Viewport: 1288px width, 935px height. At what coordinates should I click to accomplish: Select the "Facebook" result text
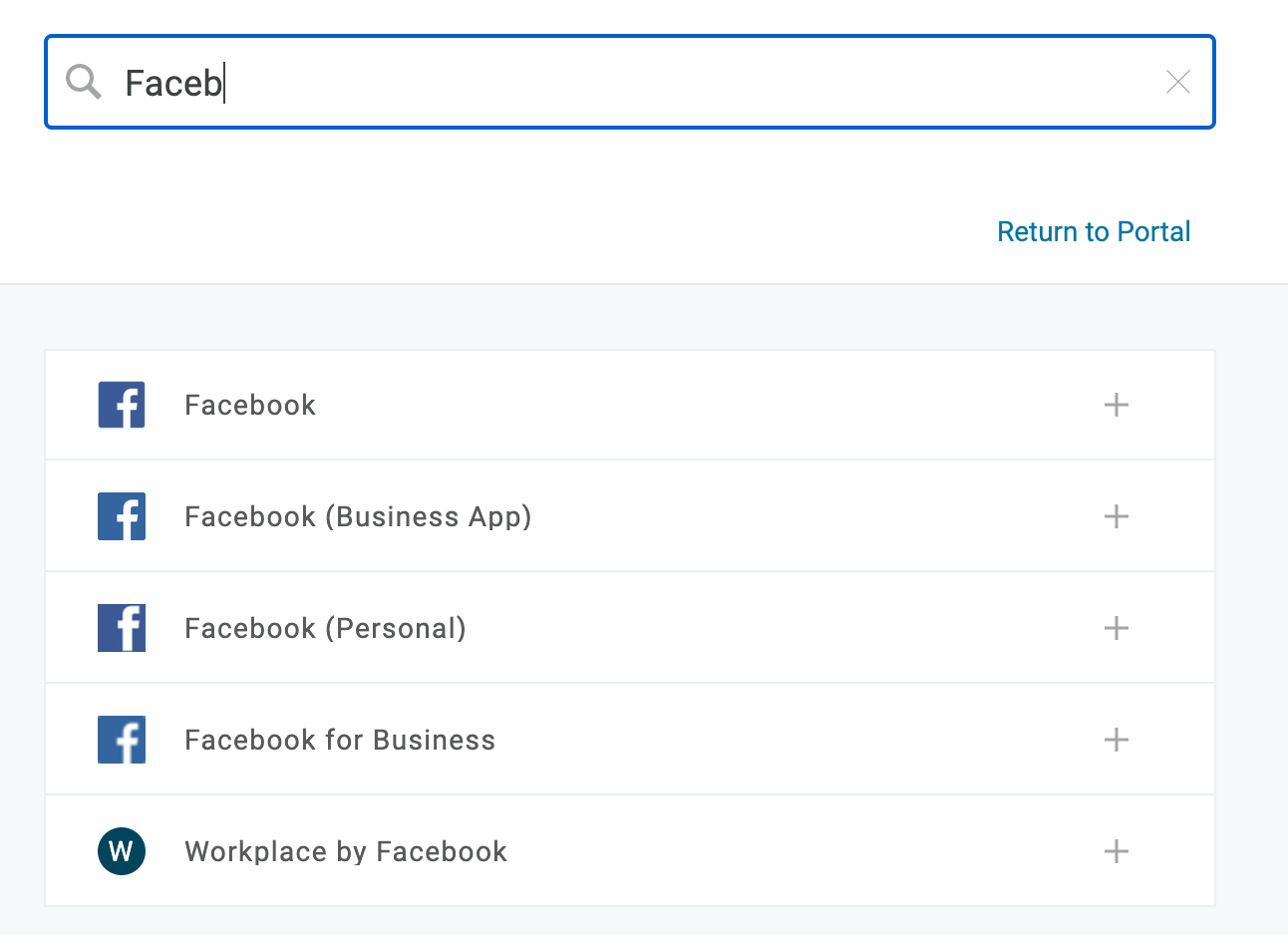(x=250, y=405)
